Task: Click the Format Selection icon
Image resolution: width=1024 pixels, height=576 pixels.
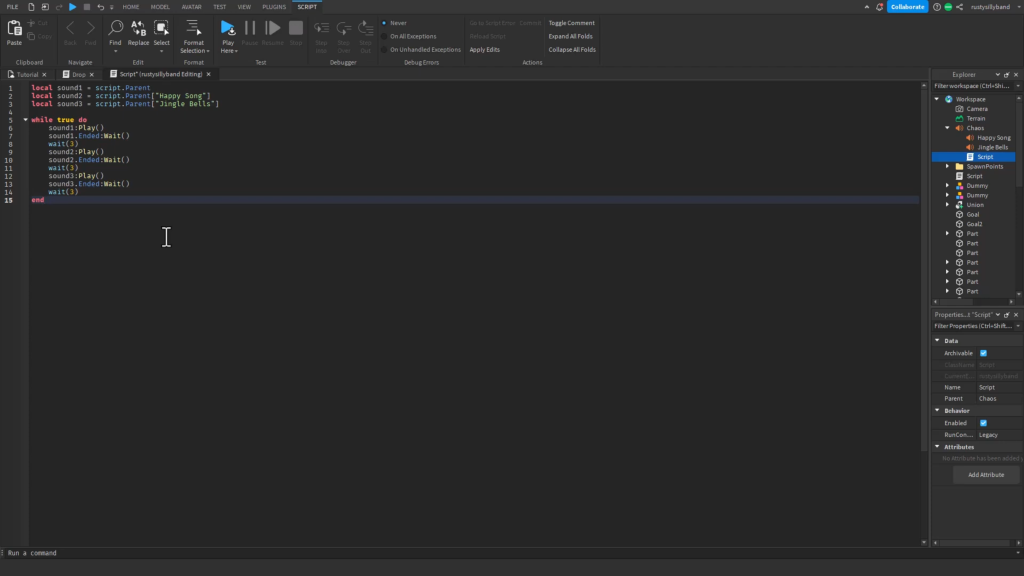Action: tap(193, 28)
